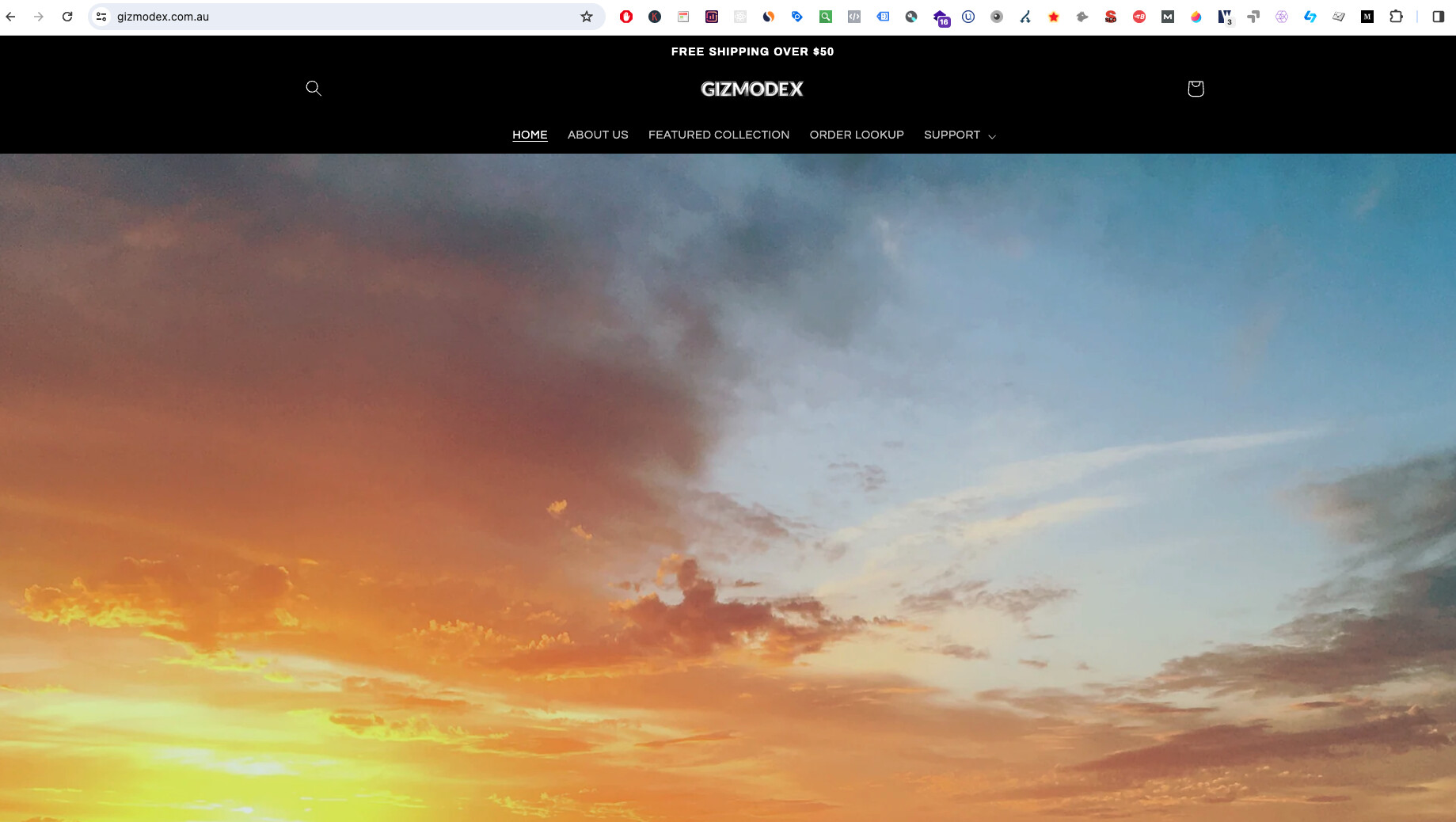Viewport: 1456px width, 822px height.
Task: Bookmark this page with the star
Action: (x=587, y=17)
